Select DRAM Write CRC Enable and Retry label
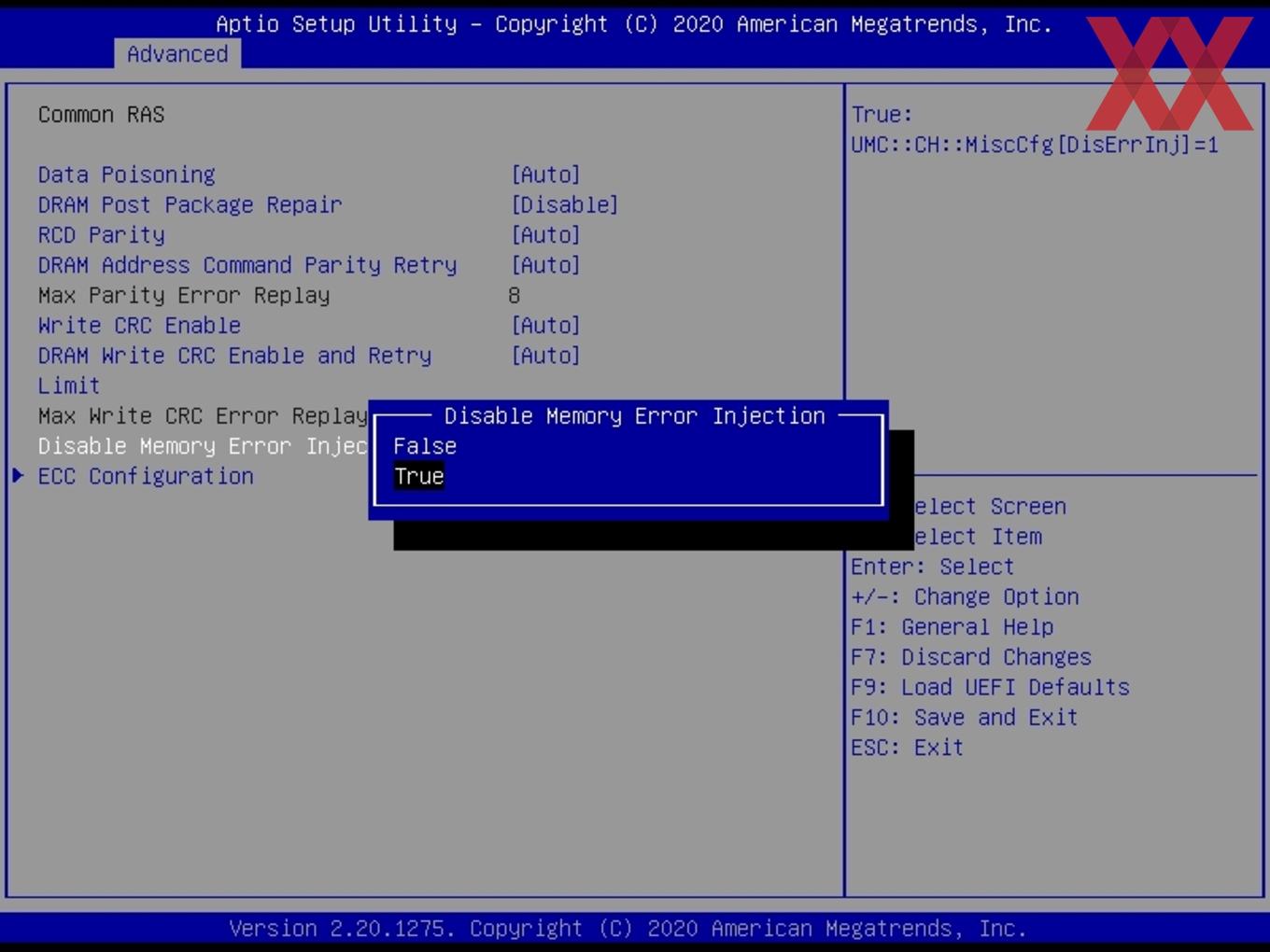Viewport: 1270px width, 952px height. (234, 370)
